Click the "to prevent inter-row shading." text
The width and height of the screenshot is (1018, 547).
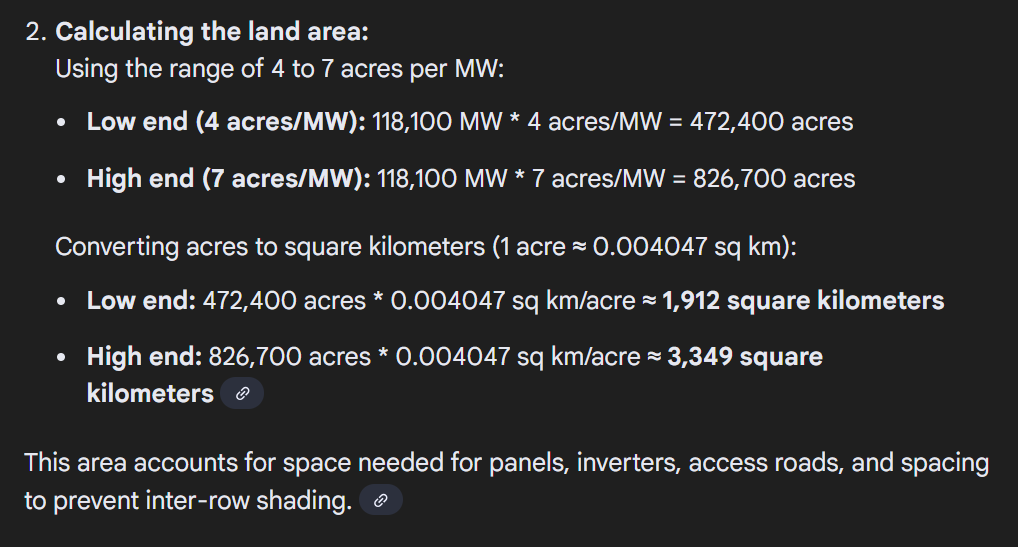coord(187,502)
